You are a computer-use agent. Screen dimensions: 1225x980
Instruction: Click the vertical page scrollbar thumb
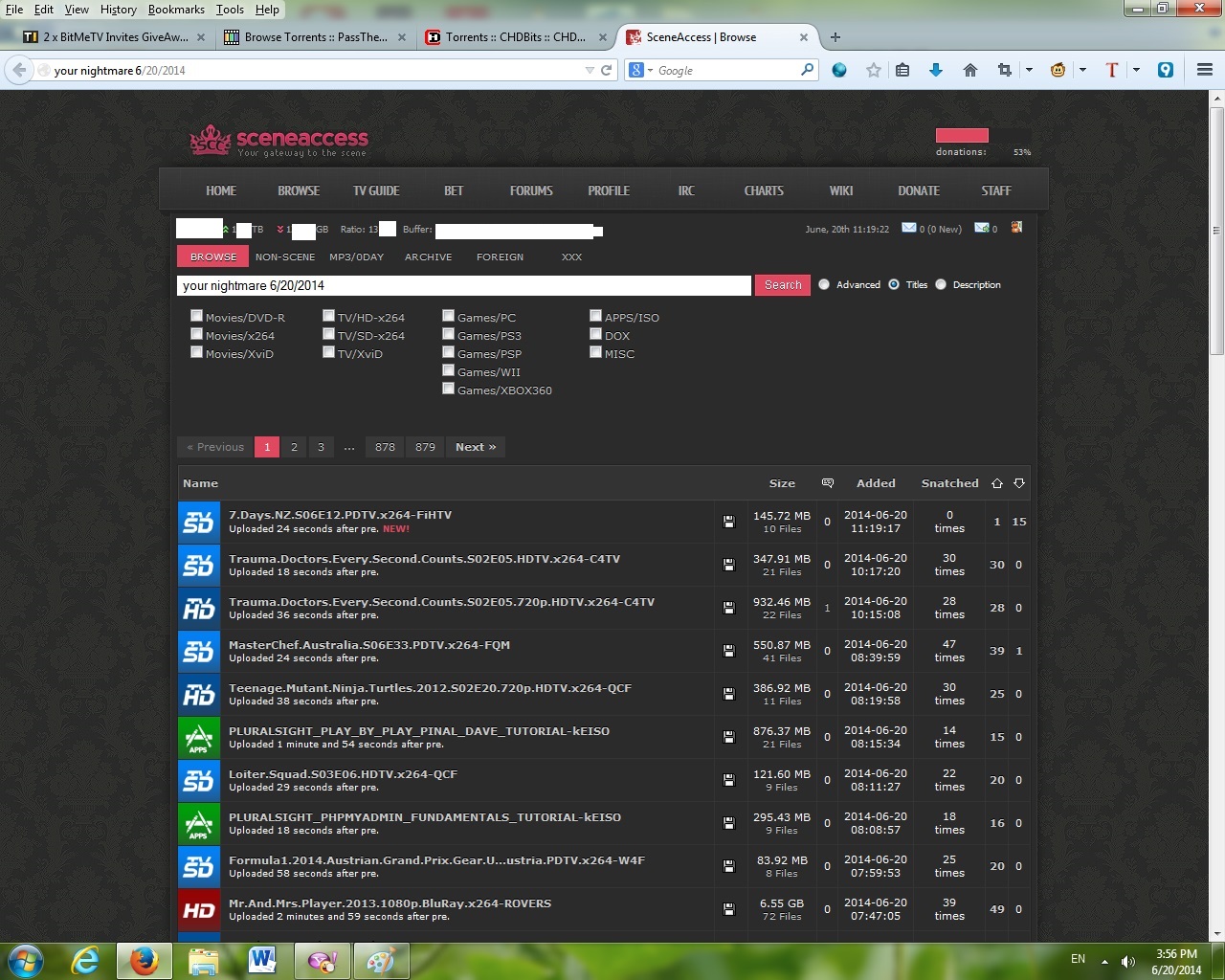[x=1217, y=230]
